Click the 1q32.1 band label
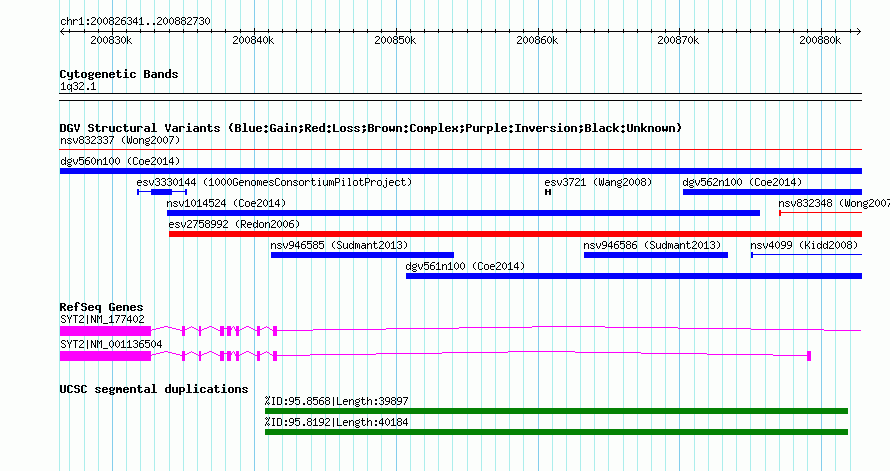Viewport: 890px width, 471px height. coord(78,87)
